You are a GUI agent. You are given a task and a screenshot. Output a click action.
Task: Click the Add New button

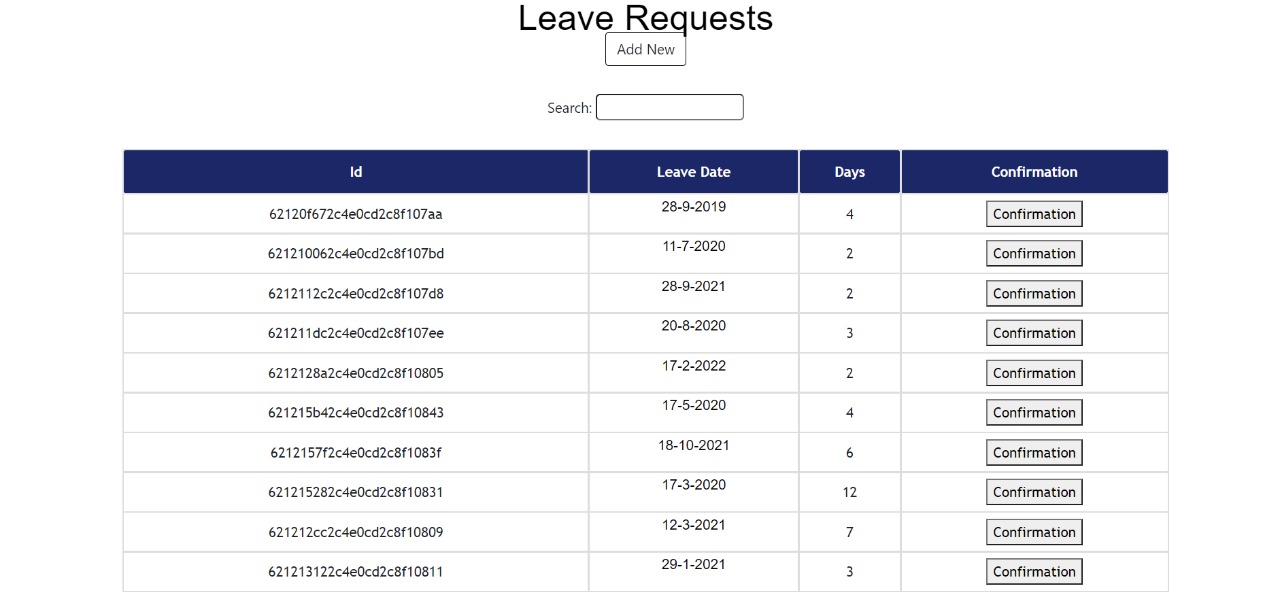tap(645, 49)
